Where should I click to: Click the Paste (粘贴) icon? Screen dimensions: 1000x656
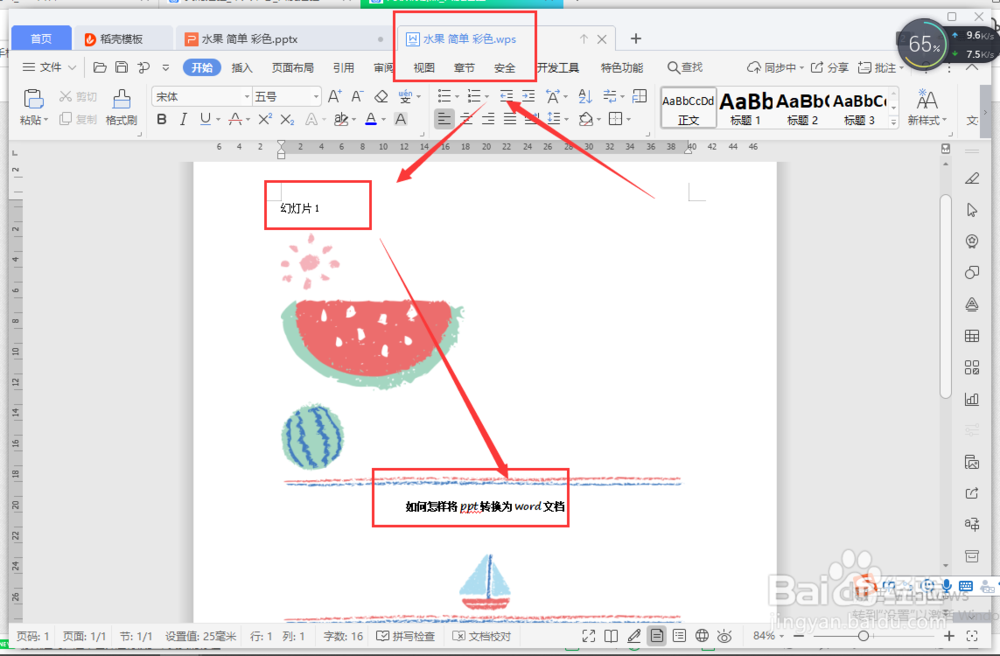33,97
